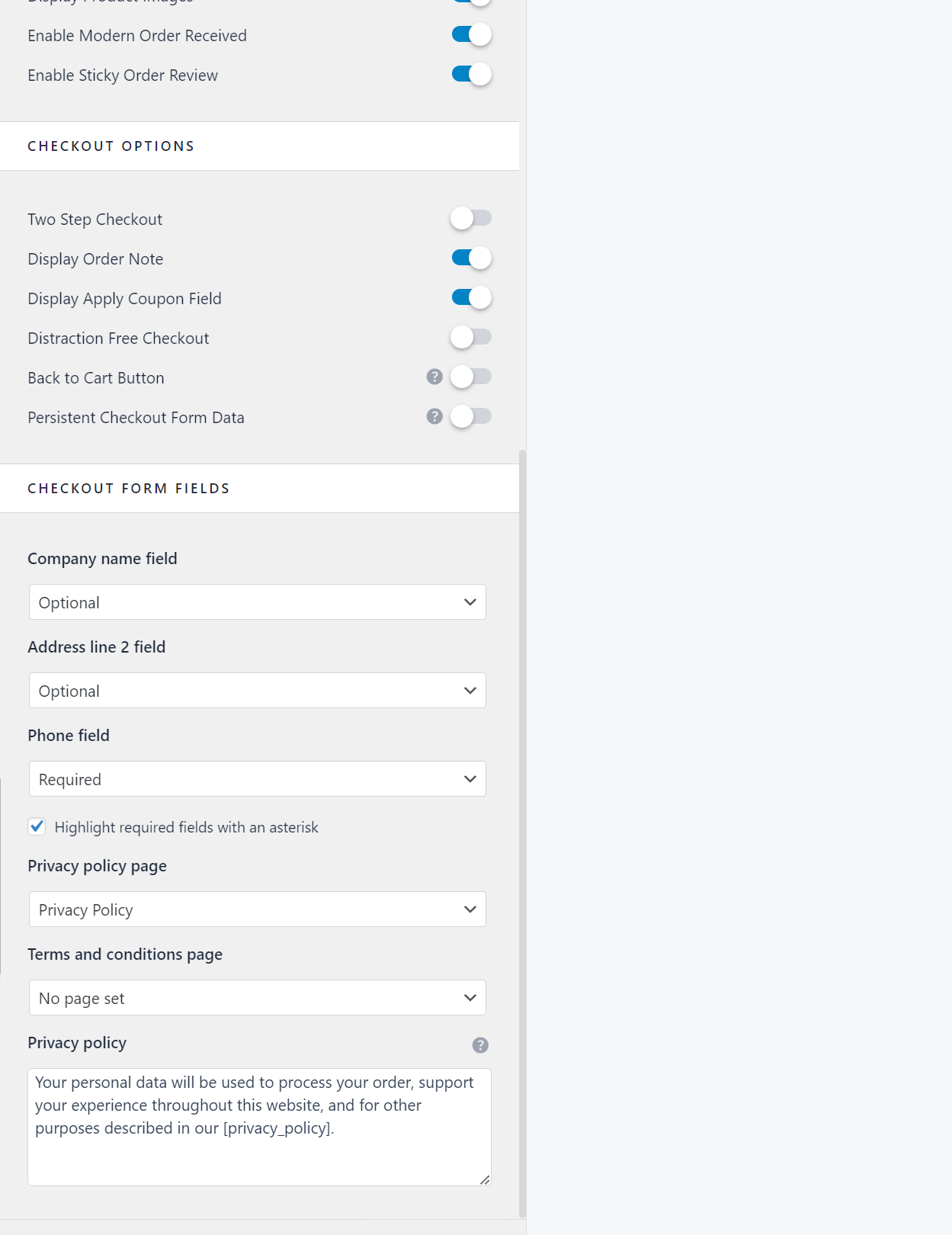Screen dimensions: 952x1235
Task: Disable Enable Sticky Order Review switch
Action: tap(471, 75)
